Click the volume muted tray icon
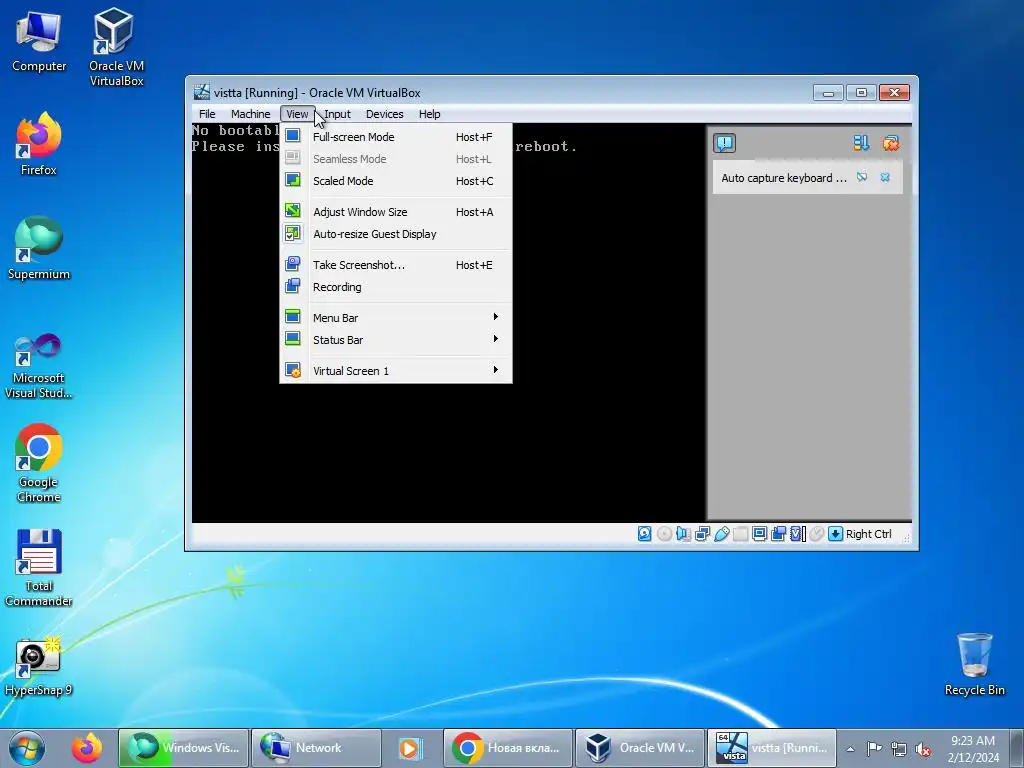 click(x=923, y=748)
